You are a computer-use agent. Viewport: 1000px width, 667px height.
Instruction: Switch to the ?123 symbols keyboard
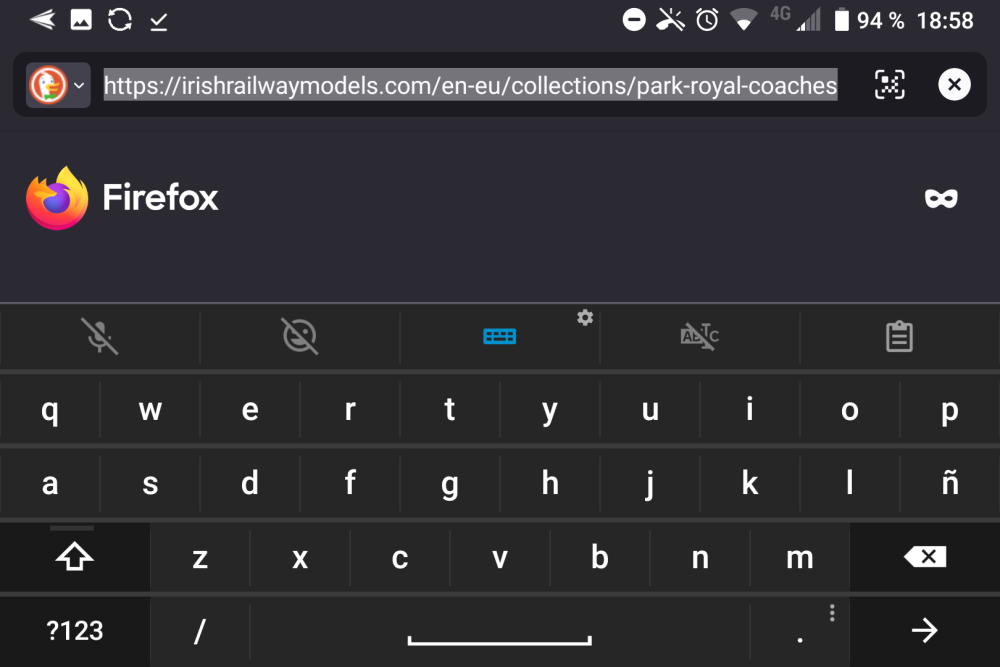(75, 631)
